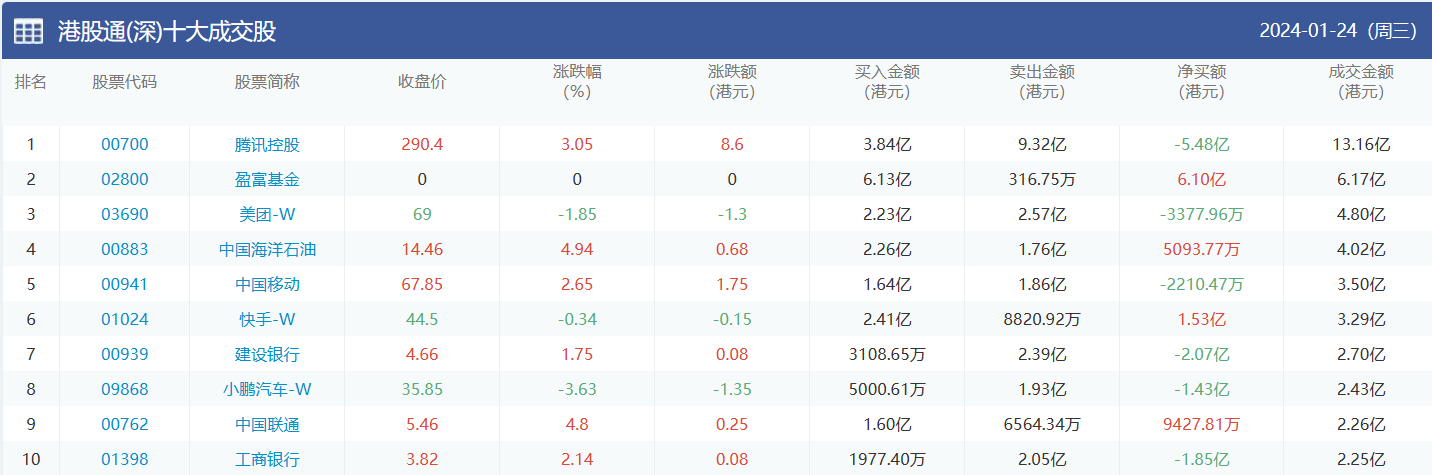Image resolution: width=1432 pixels, height=475 pixels.
Task: Open 工商银行 stock link
Action: pyautogui.click(x=267, y=460)
